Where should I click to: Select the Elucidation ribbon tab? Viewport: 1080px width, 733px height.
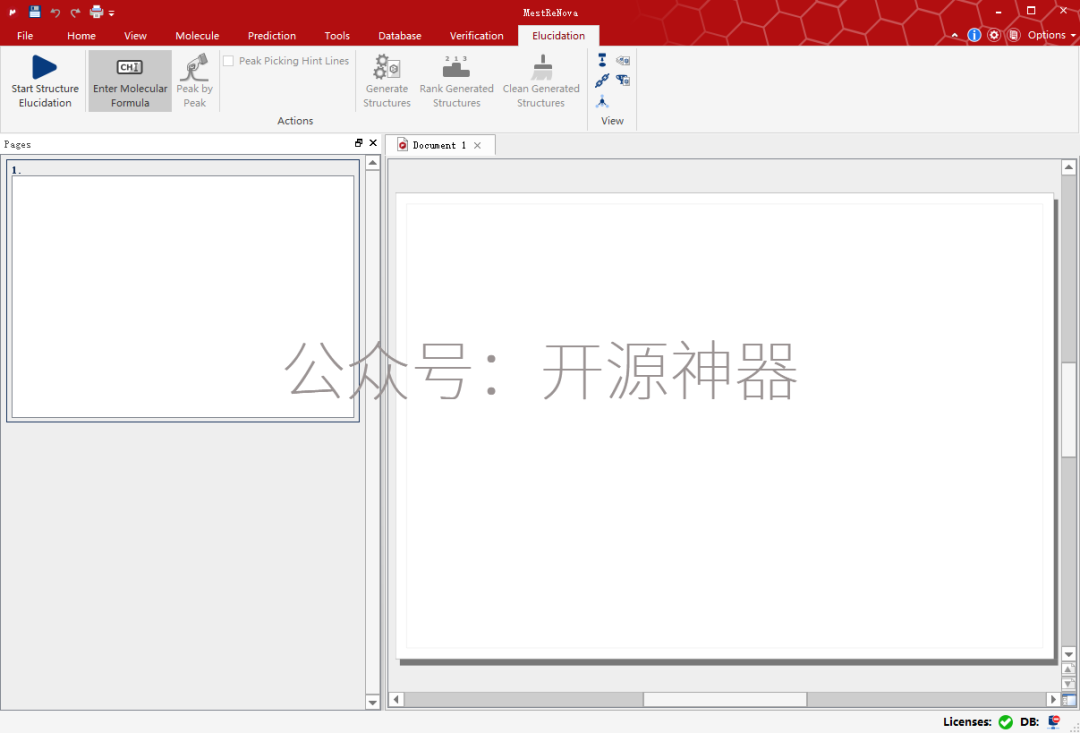point(558,36)
